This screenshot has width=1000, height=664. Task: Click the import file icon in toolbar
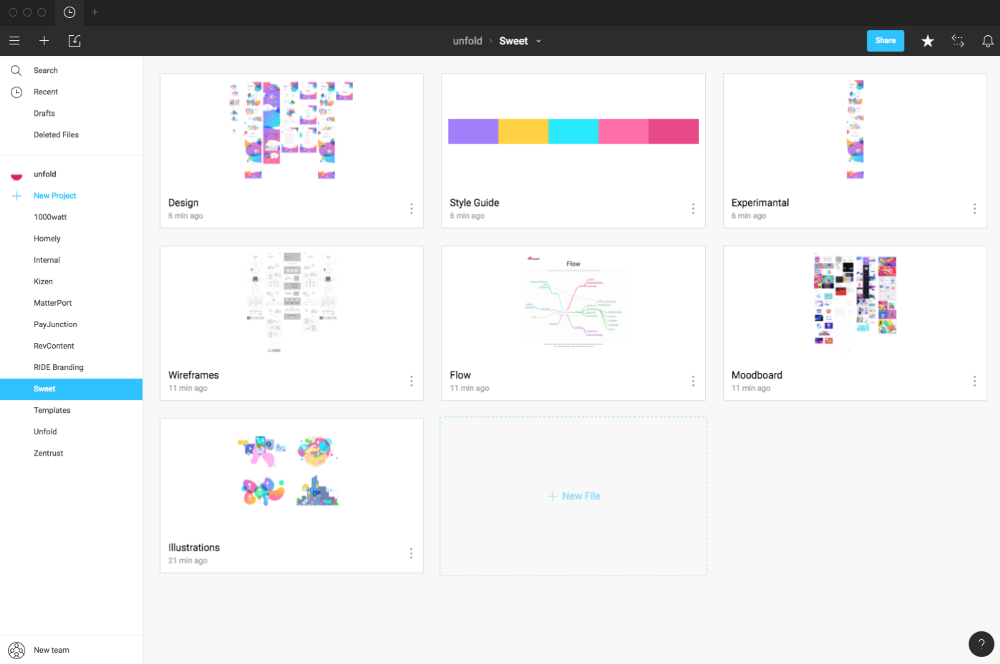click(74, 41)
